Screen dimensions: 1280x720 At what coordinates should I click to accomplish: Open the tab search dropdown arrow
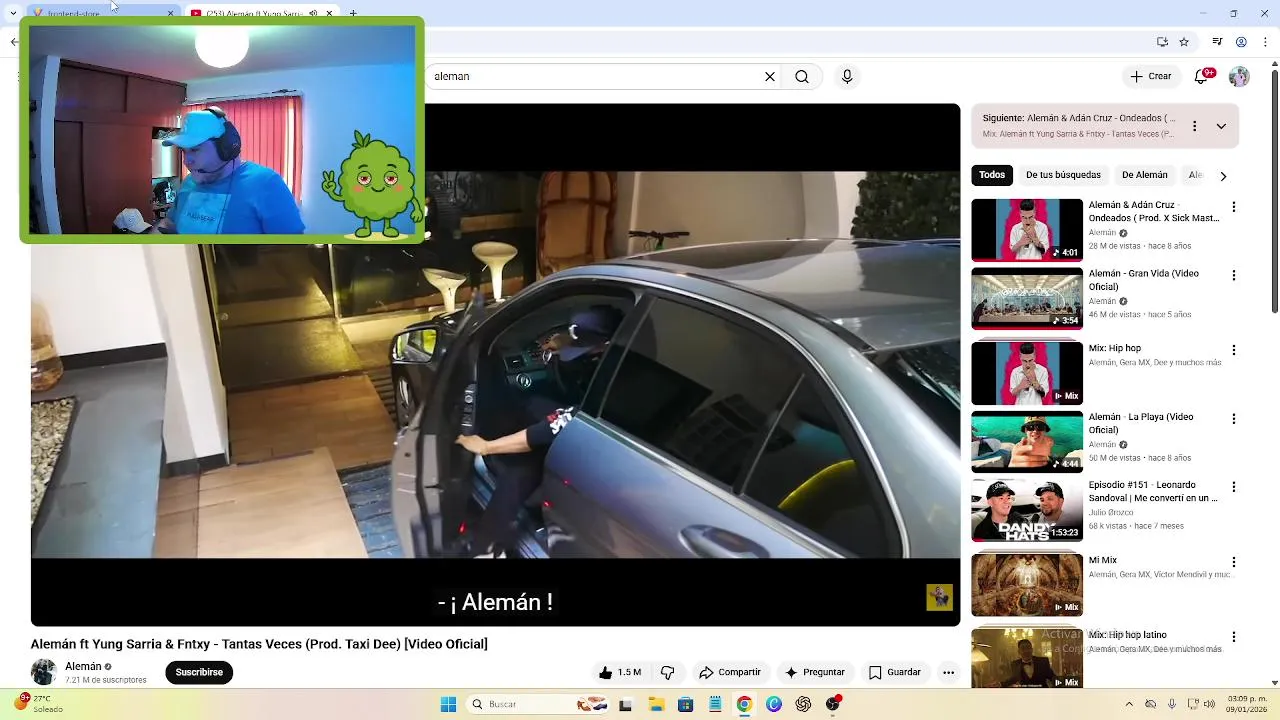point(13,13)
